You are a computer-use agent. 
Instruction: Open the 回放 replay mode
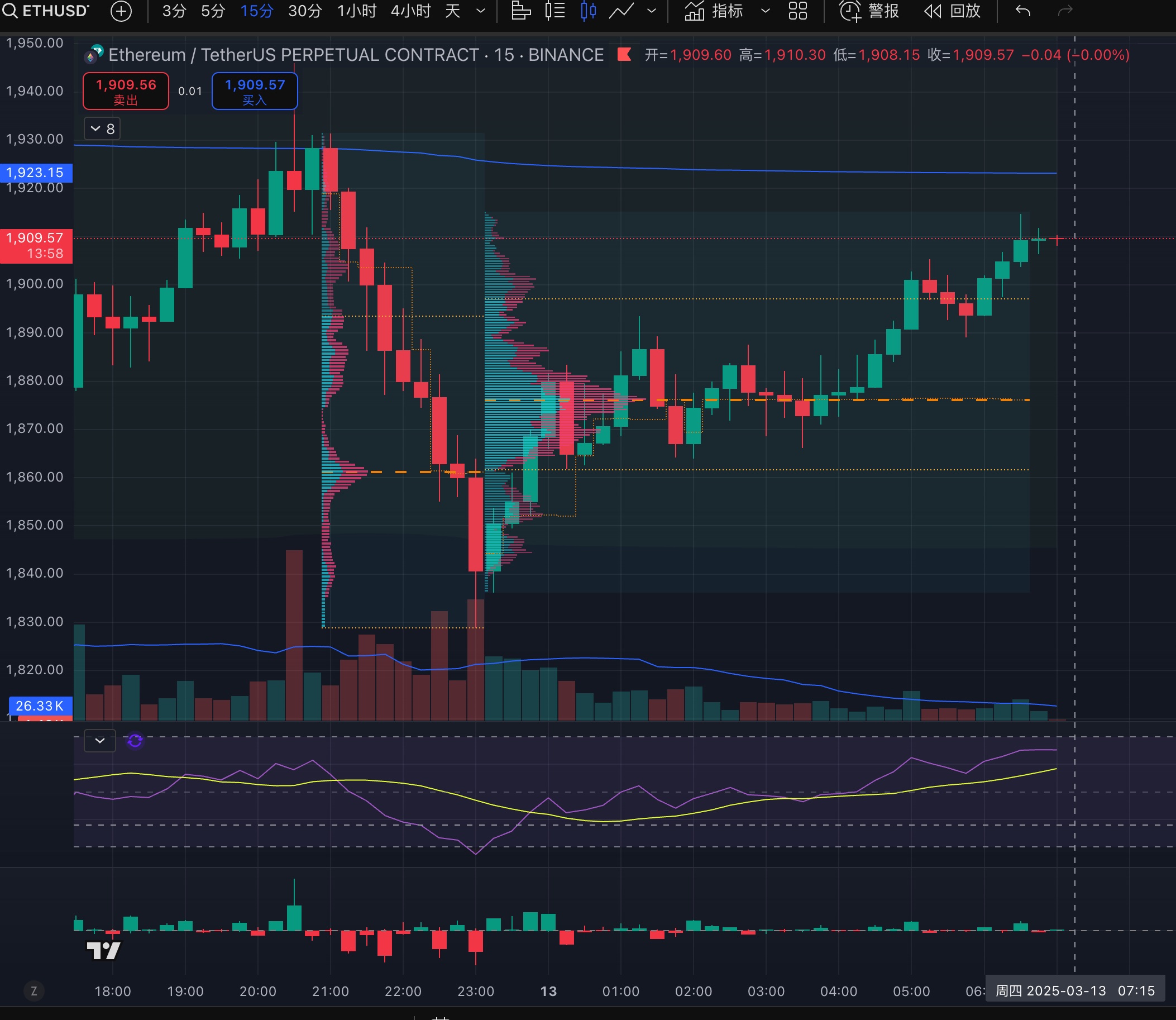pos(953,11)
